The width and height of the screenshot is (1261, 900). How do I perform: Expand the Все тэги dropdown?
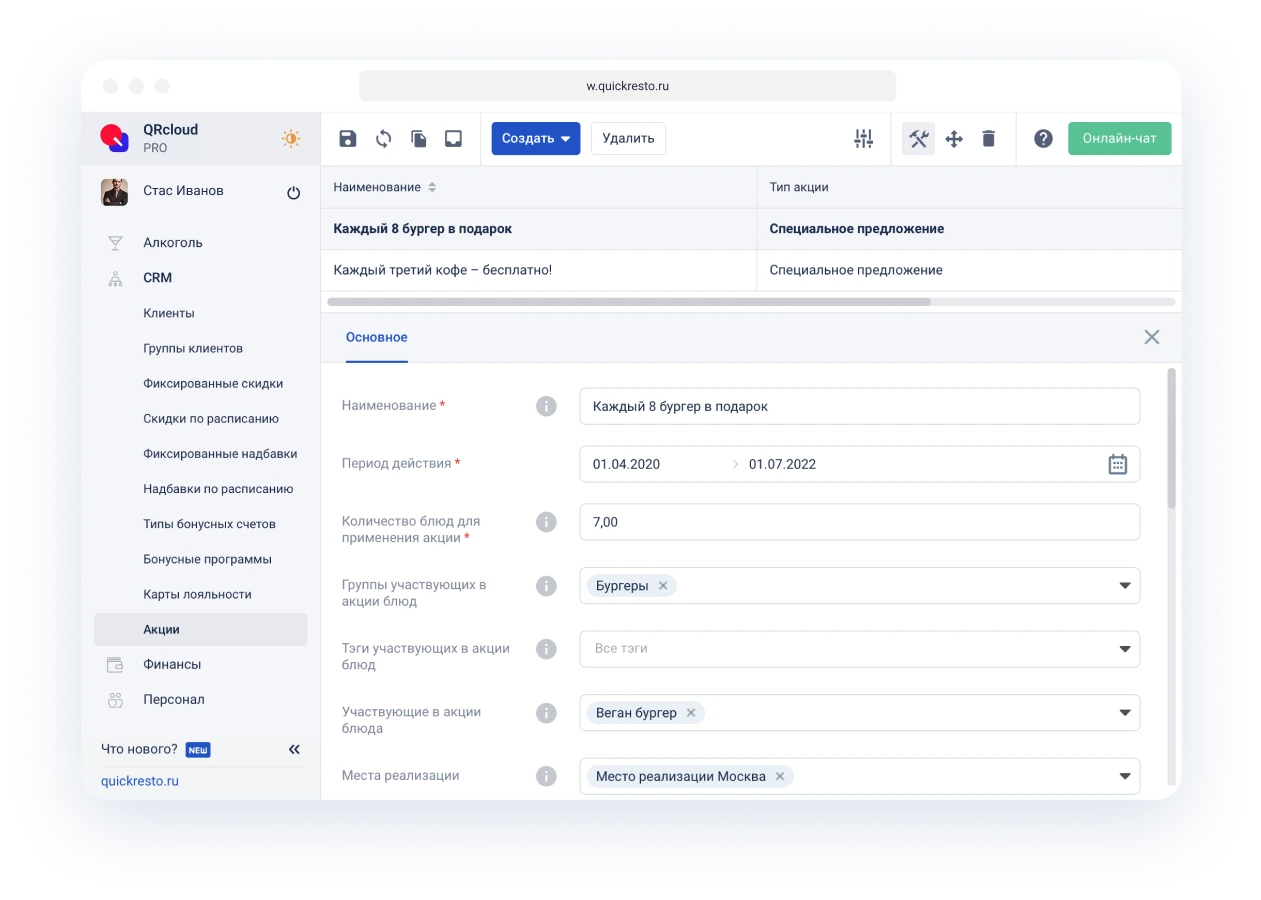[1124, 649]
